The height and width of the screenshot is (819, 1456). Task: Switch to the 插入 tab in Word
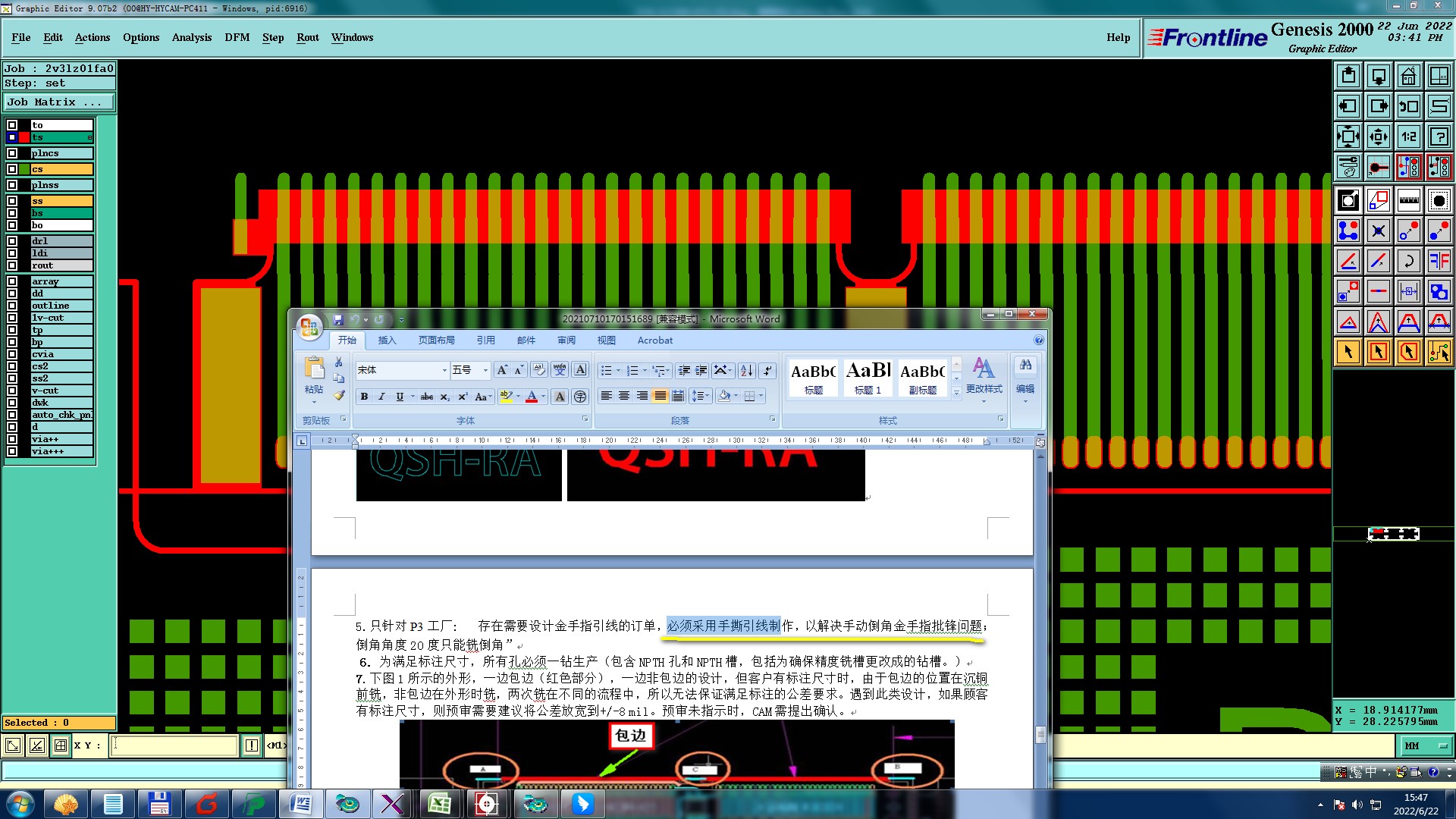coord(388,340)
